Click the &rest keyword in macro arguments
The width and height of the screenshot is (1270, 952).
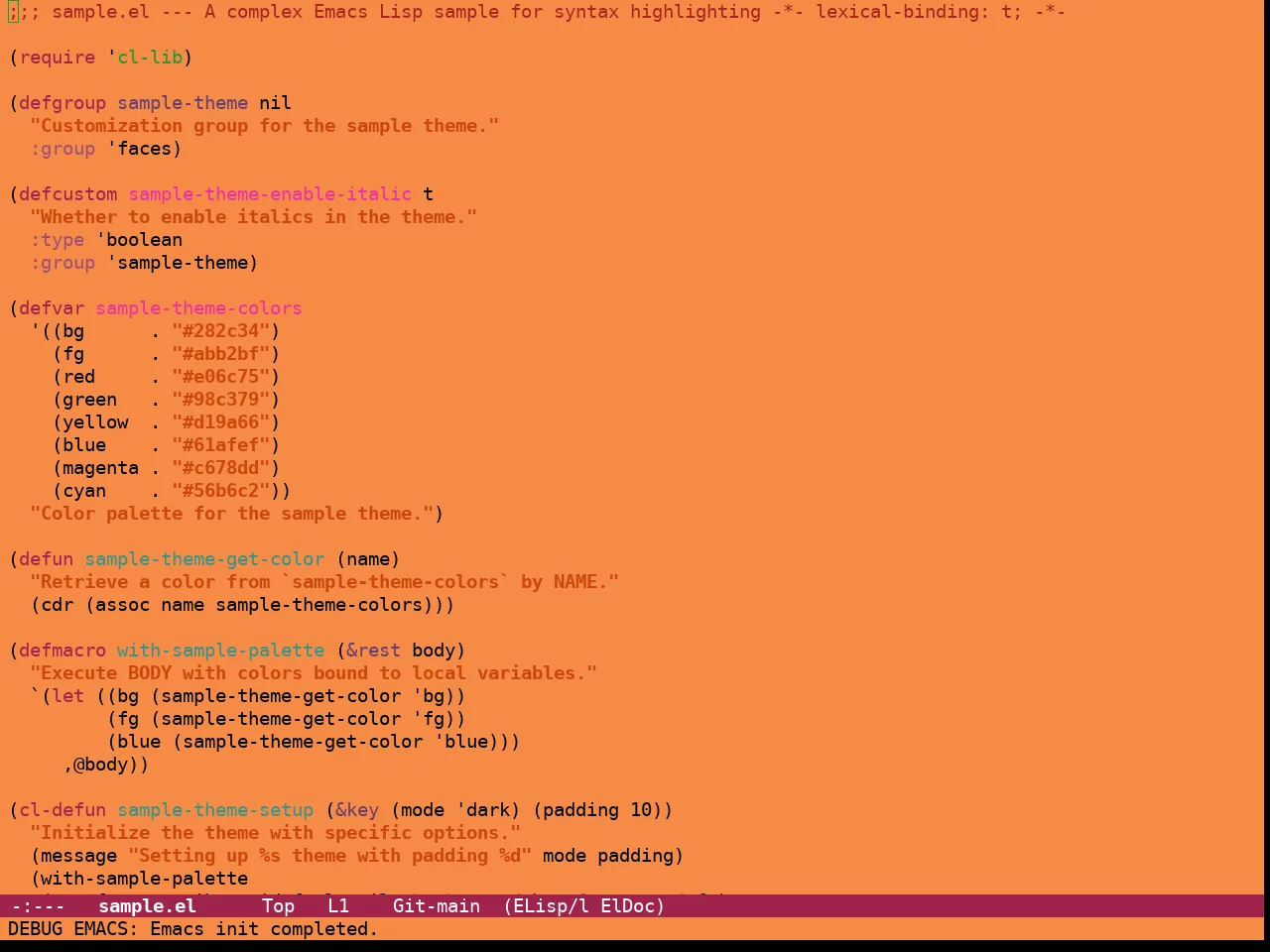pos(374,651)
